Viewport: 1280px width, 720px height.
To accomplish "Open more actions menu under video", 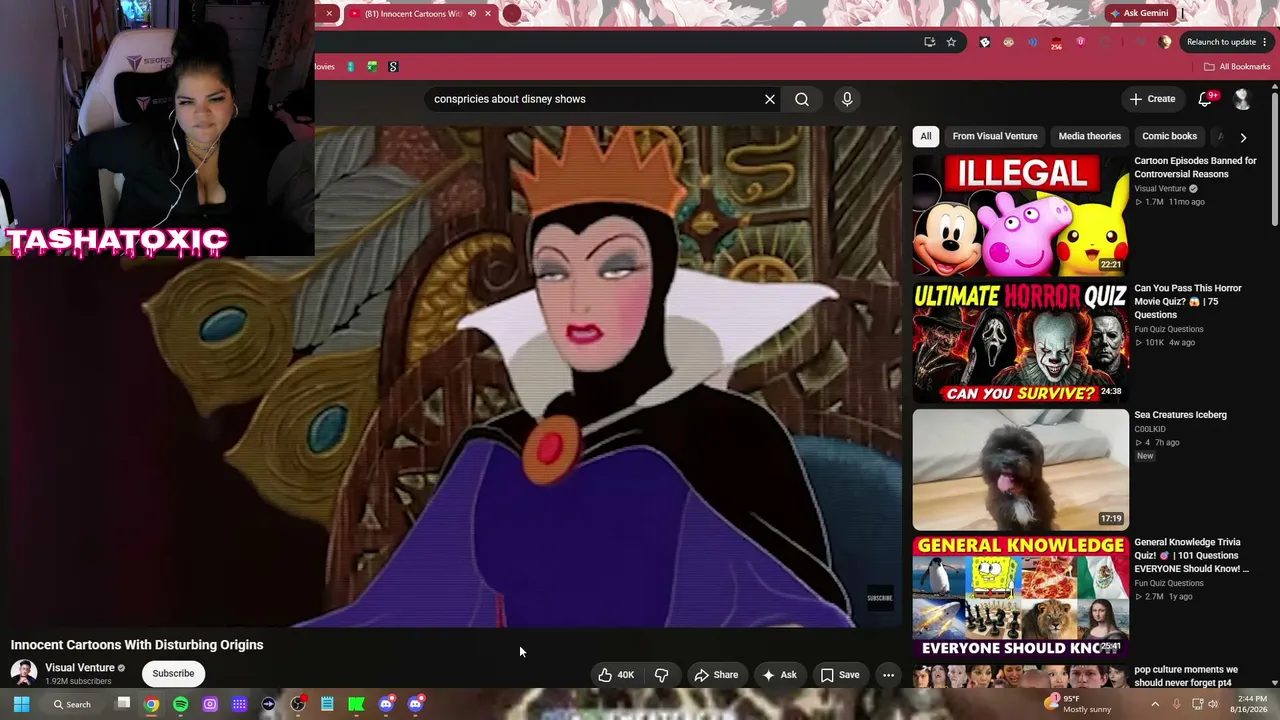I will 888,675.
